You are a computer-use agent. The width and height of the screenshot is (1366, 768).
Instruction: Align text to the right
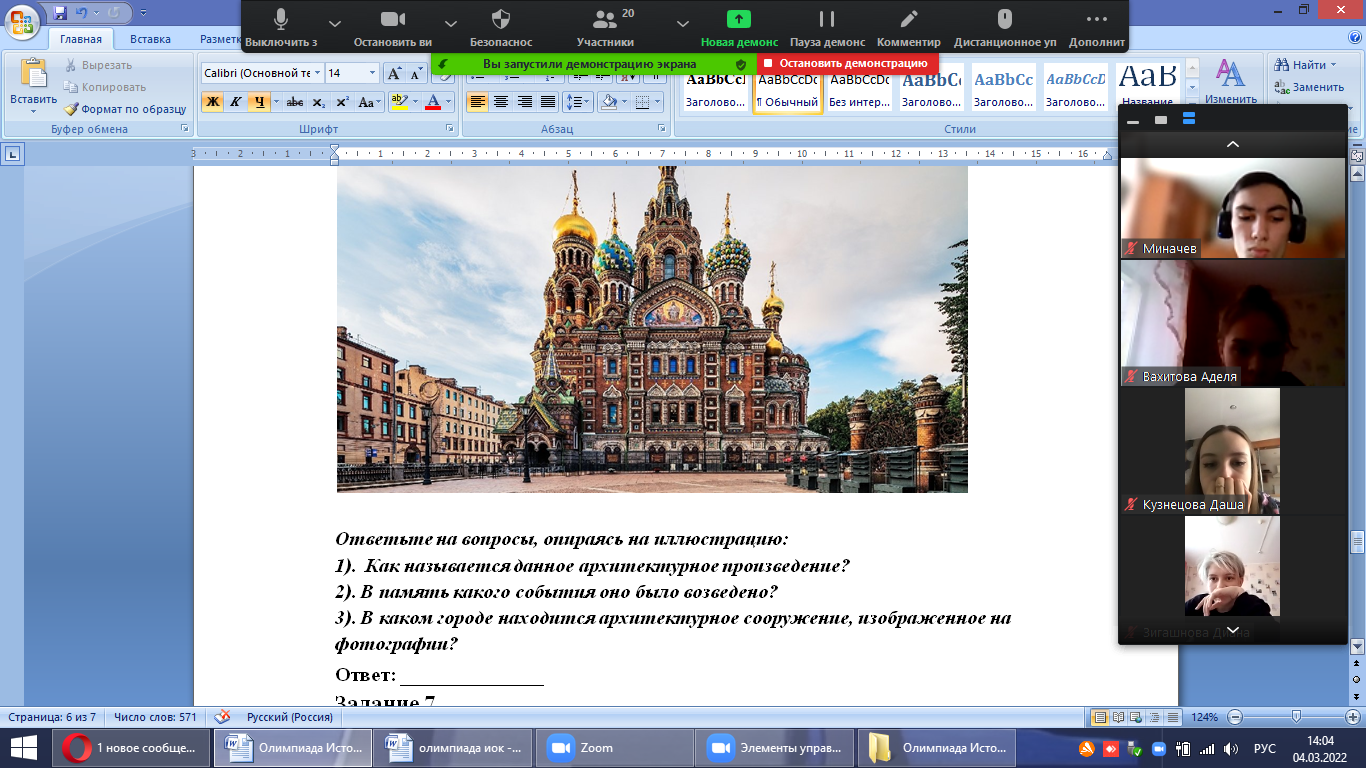click(x=524, y=102)
